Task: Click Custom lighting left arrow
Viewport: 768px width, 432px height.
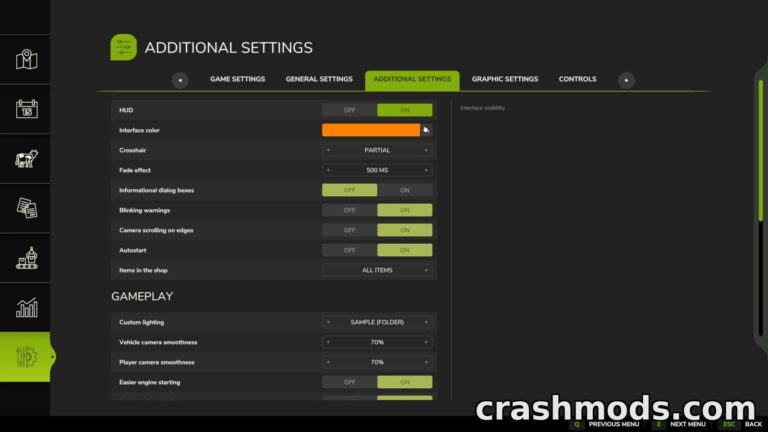Action: pos(328,322)
